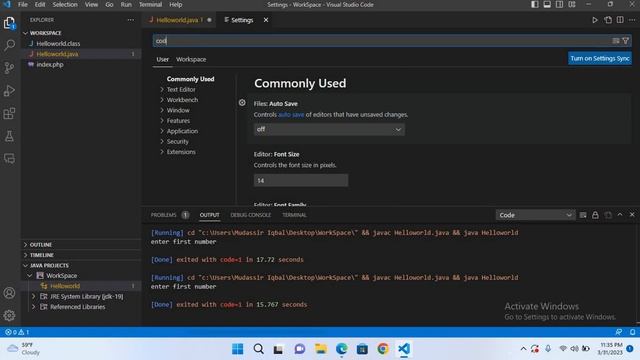Click the Font Size input showing 14

[301, 180]
